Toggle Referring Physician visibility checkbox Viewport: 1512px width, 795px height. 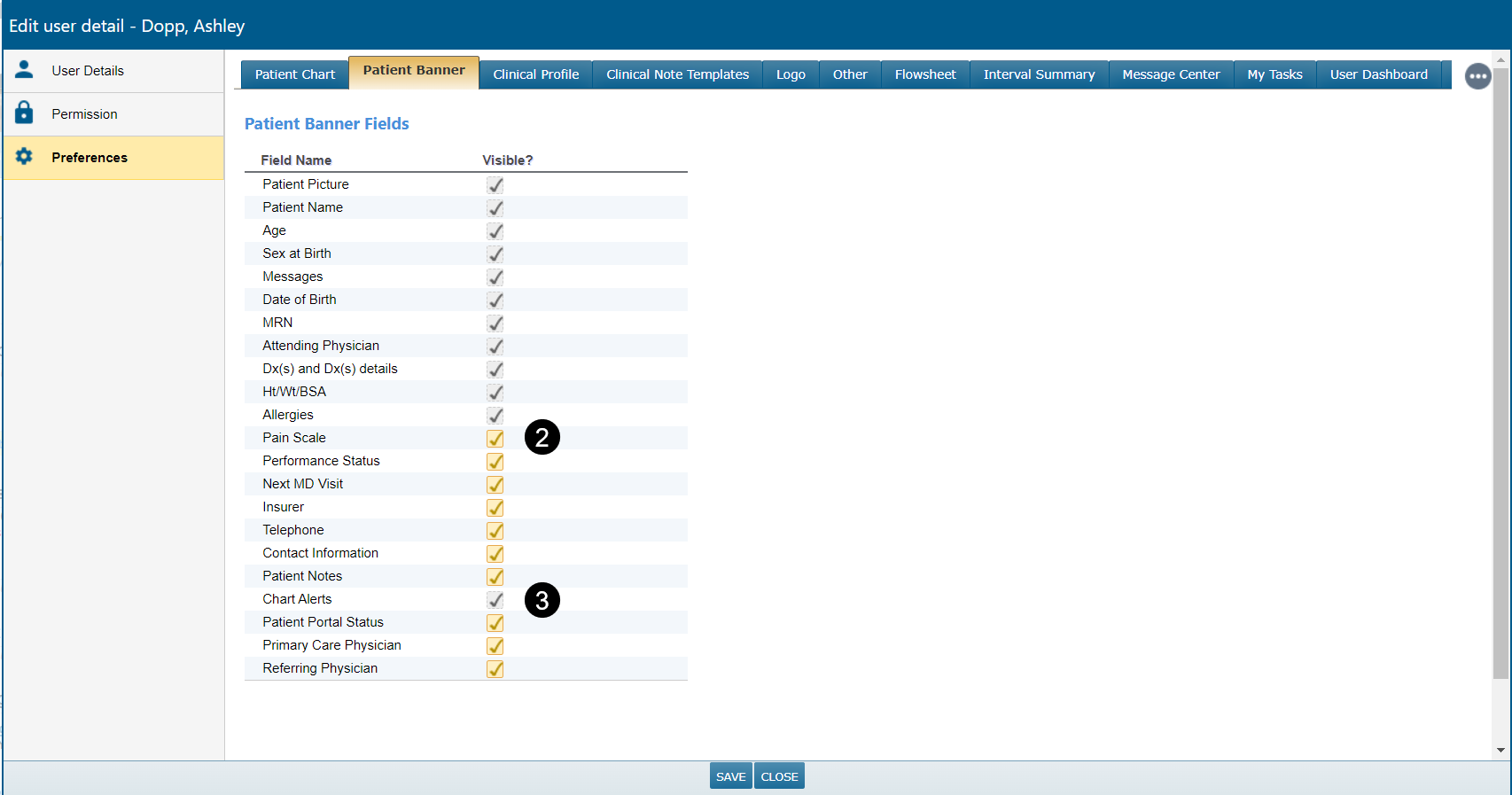coord(495,669)
